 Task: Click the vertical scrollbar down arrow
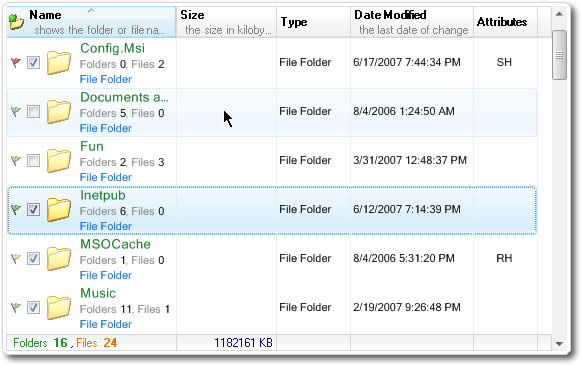pyautogui.click(x=559, y=344)
